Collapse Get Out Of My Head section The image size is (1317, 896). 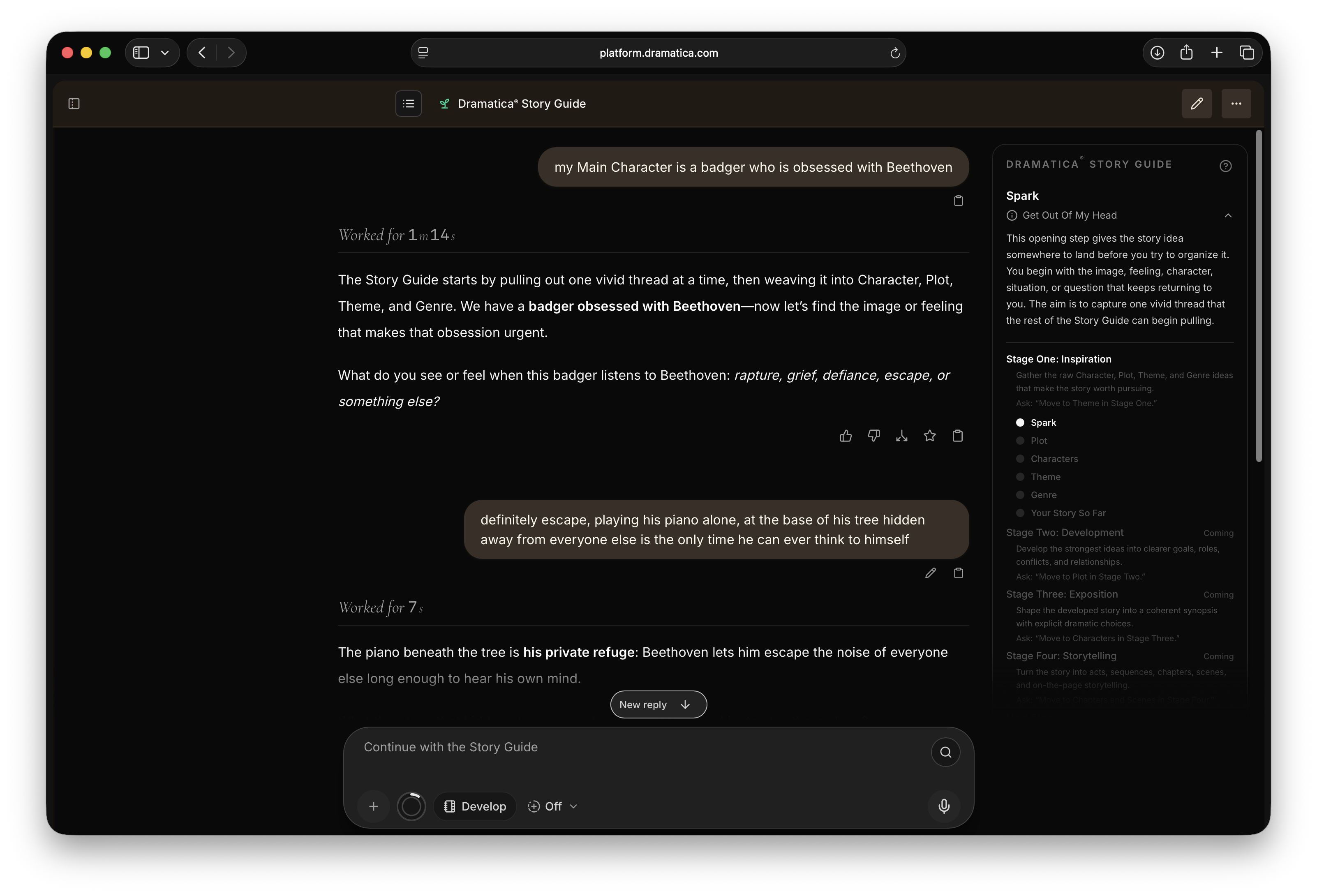(x=1227, y=215)
